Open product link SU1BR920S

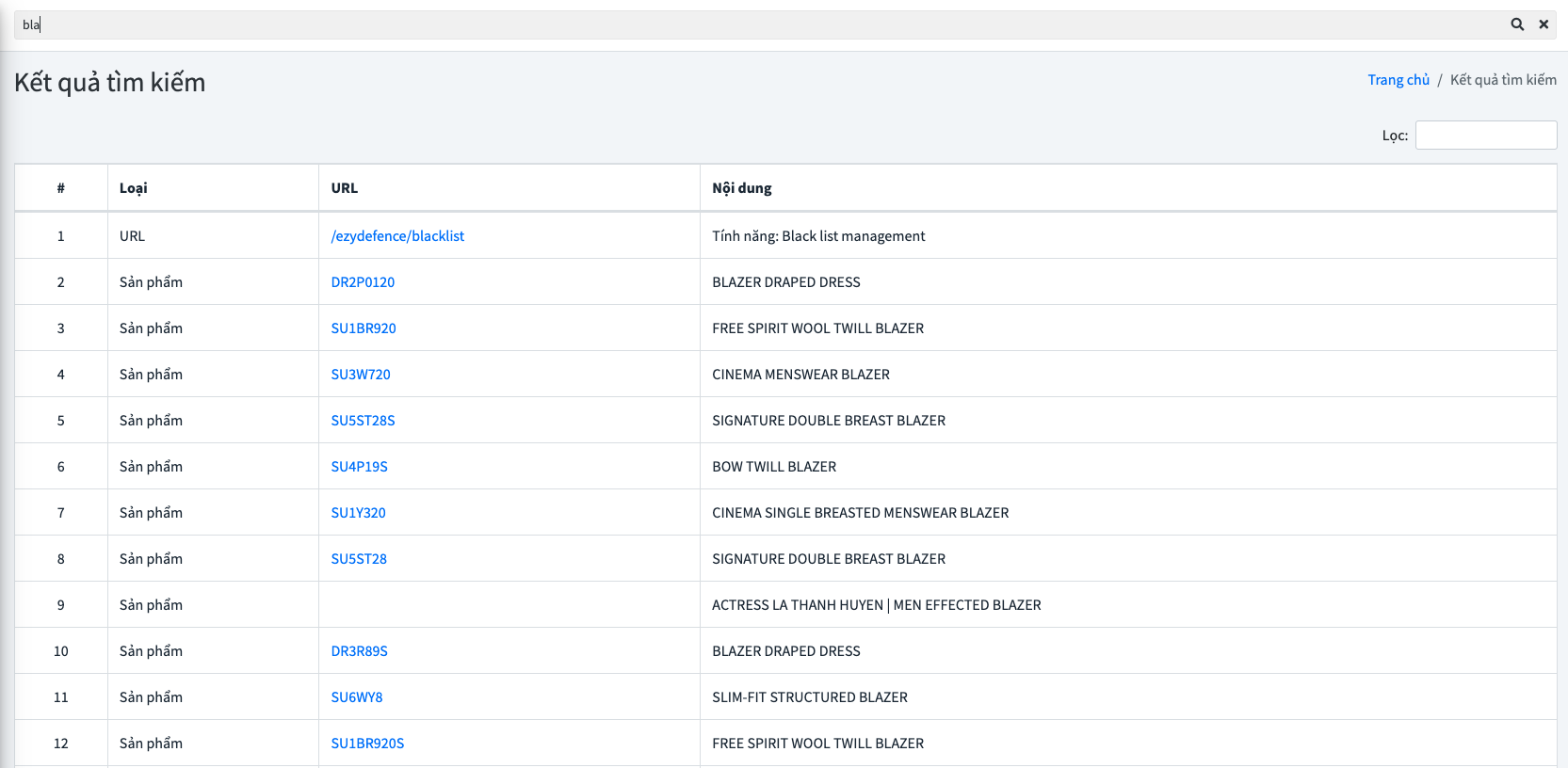pyautogui.click(x=367, y=744)
